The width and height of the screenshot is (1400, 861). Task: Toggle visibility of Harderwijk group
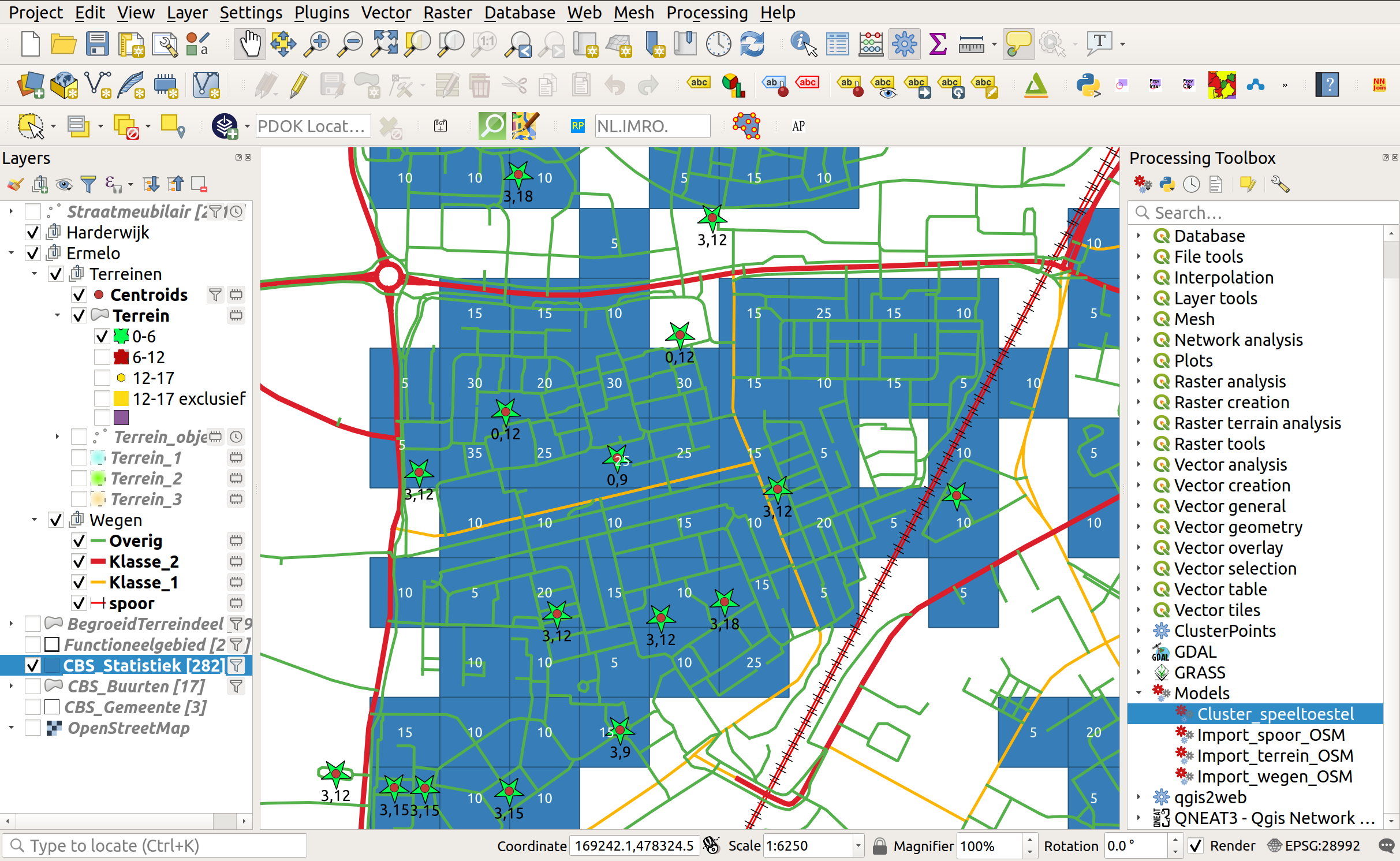pyautogui.click(x=33, y=233)
